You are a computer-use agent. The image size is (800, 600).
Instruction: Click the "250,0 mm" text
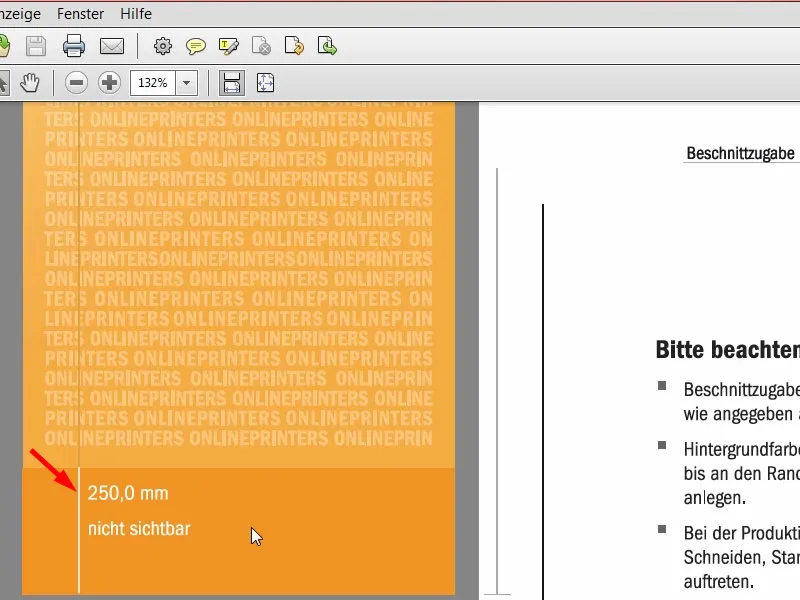(128, 493)
